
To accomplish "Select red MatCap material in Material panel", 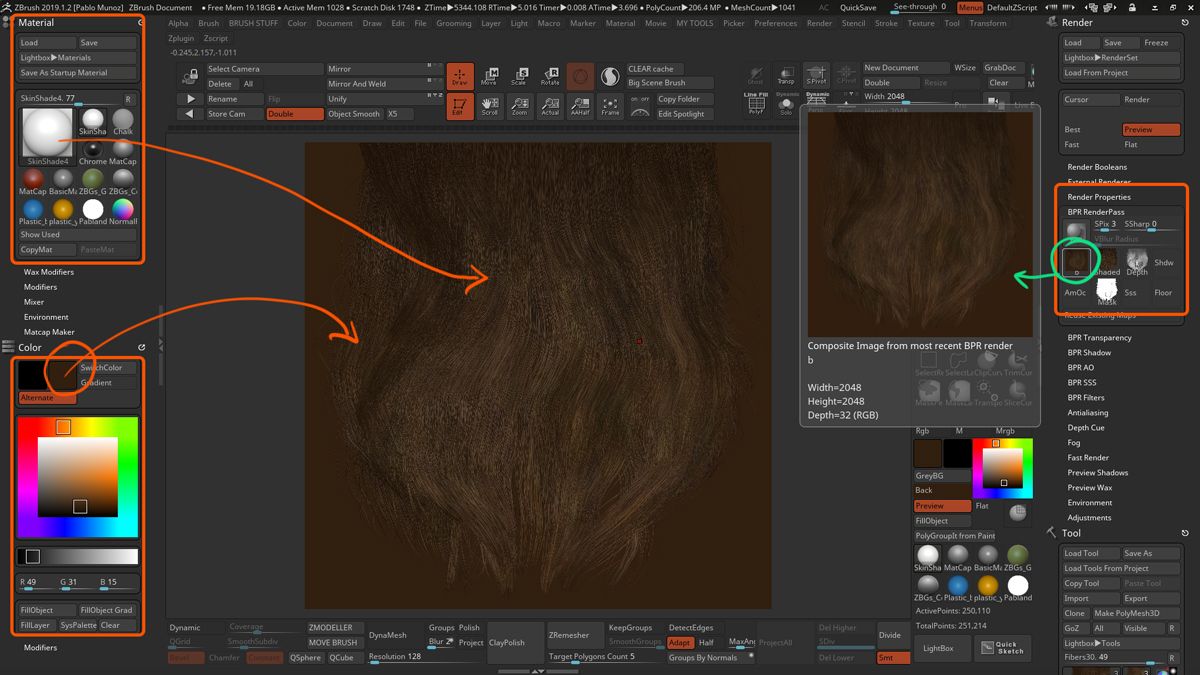I will tap(33, 183).
